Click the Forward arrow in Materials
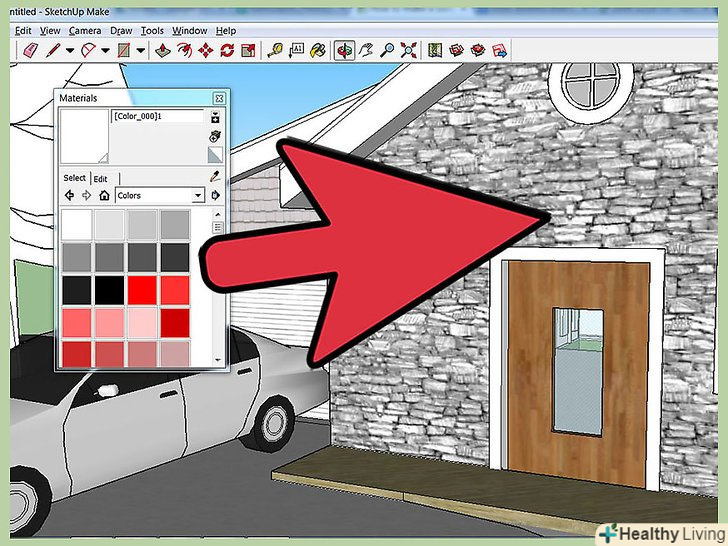Image resolution: width=728 pixels, height=546 pixels. pos(86,195)
